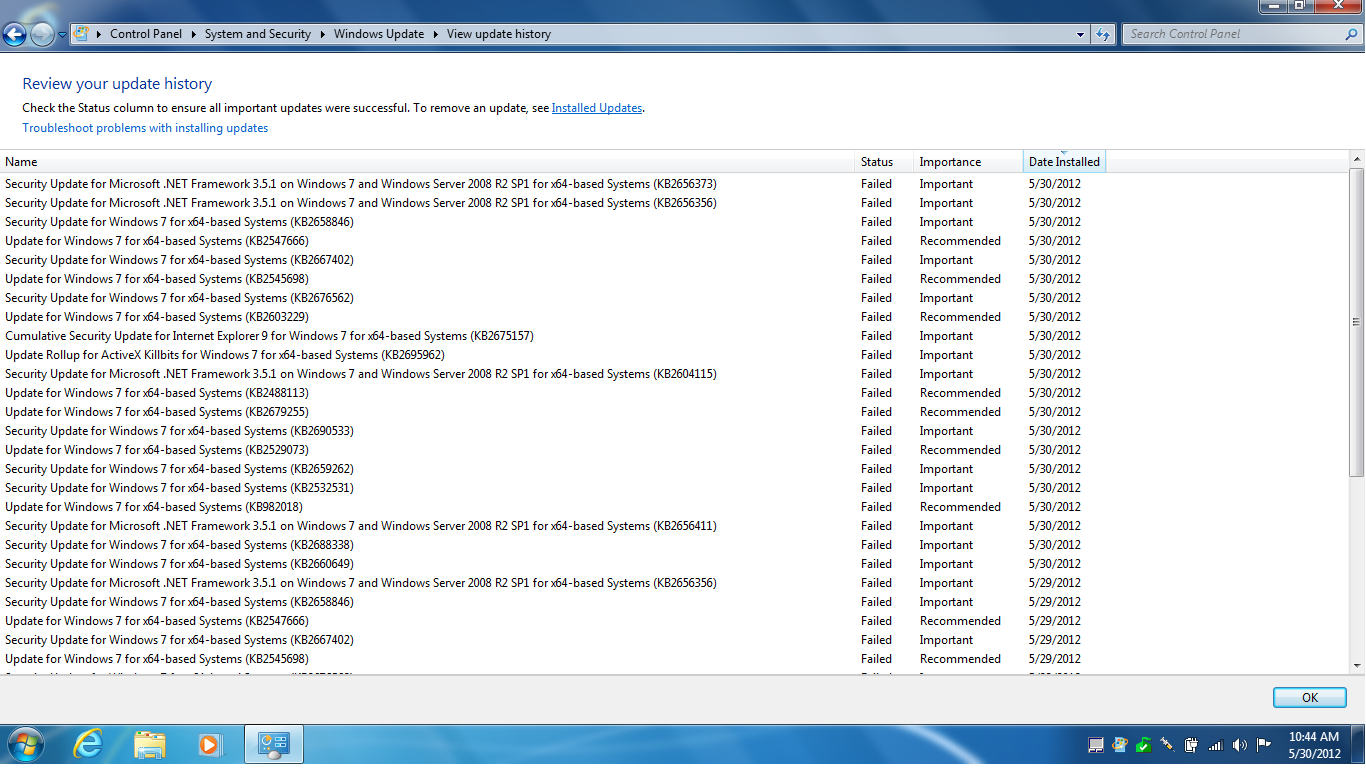Screen dimensions: 1366x768
Task: Open the Installed Updates link
Action: tap(597, 108)
